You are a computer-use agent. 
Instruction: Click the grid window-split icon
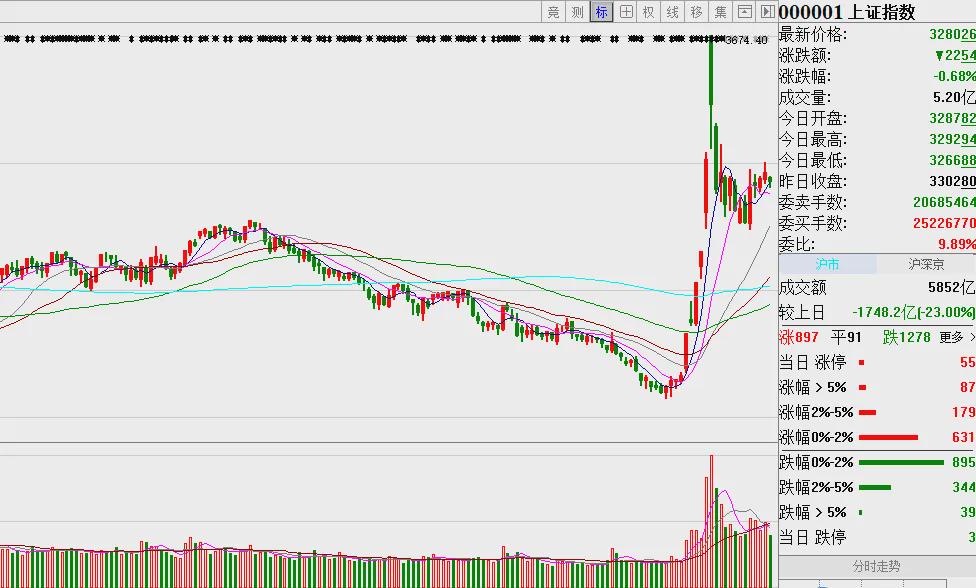click(626, 12)
